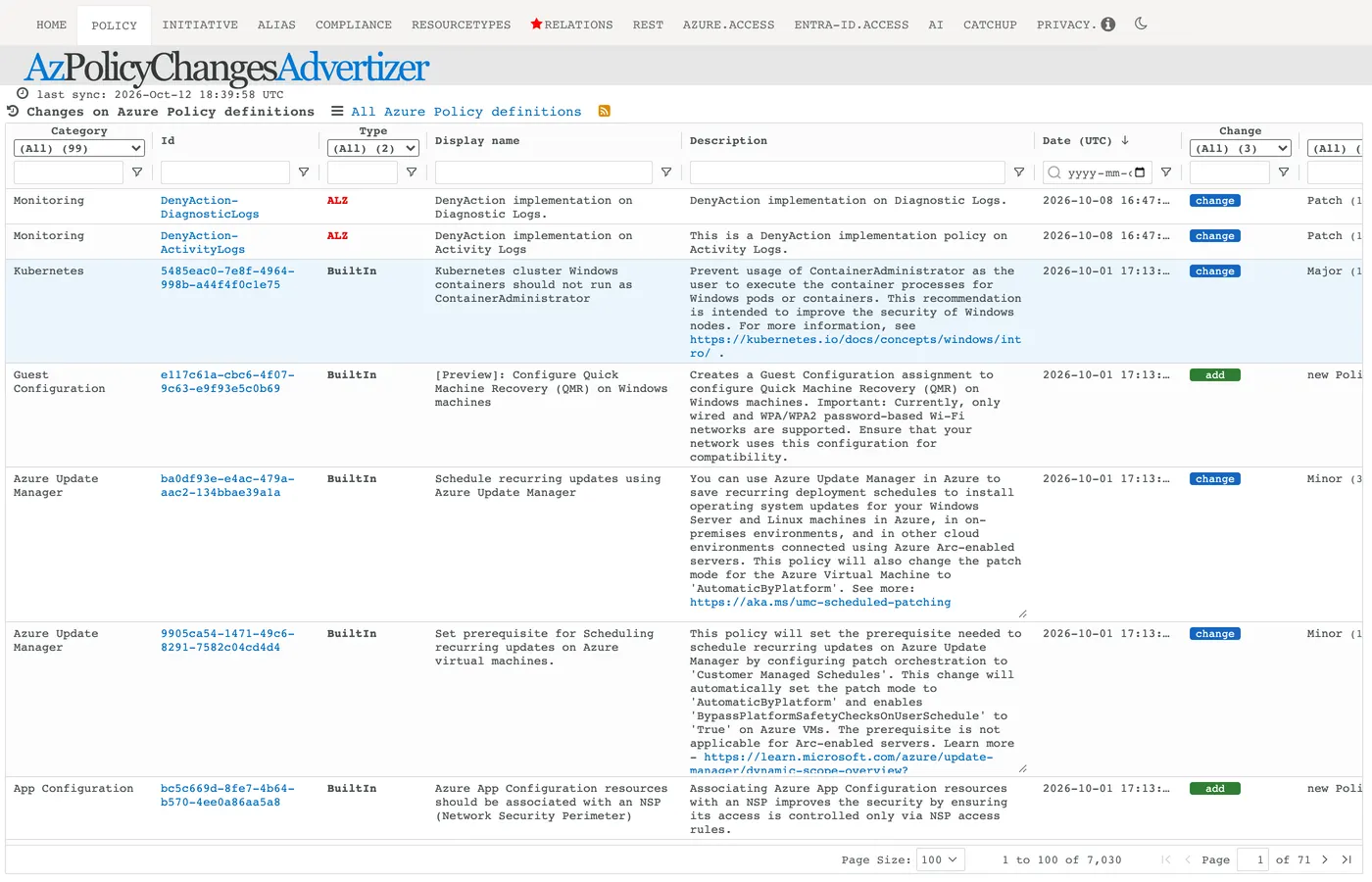
Task: Open the RSS feed icon
Action: [605, 111]
